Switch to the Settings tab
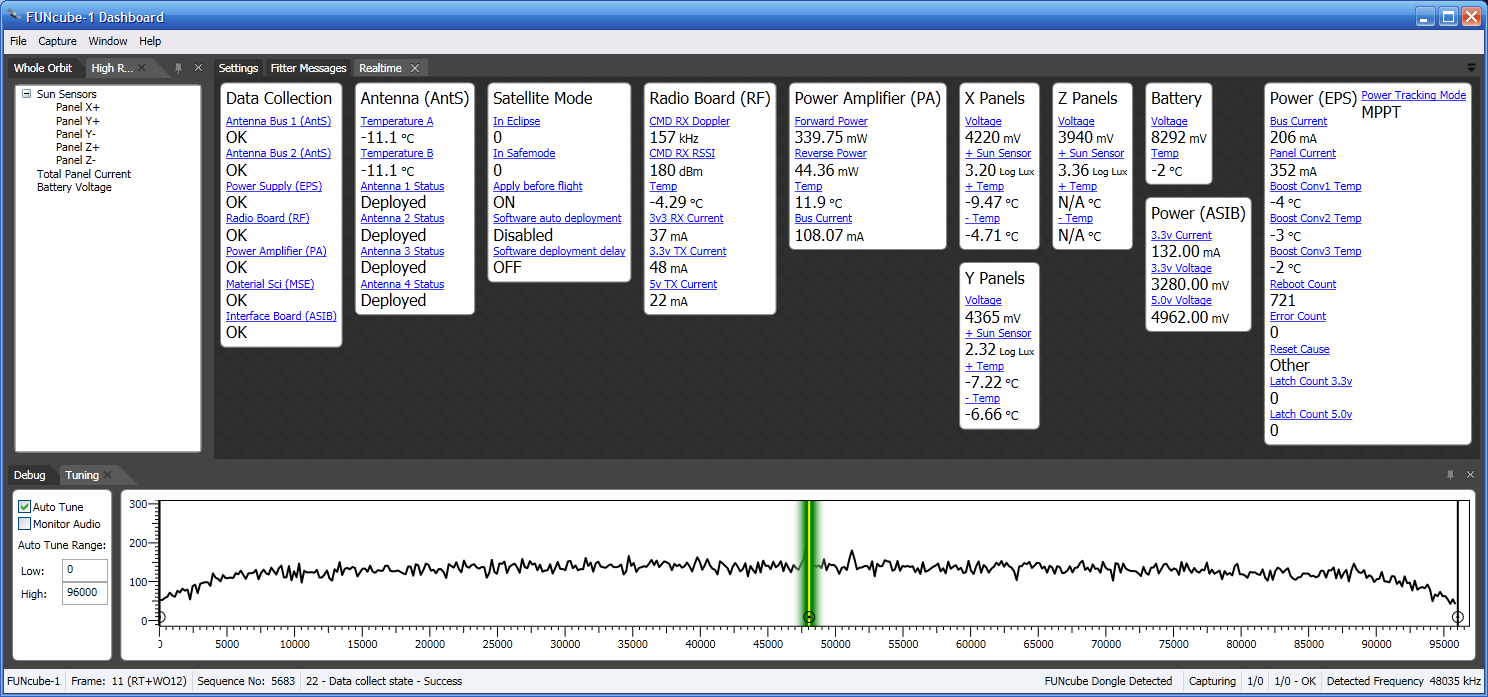 (x=238, y=68)
